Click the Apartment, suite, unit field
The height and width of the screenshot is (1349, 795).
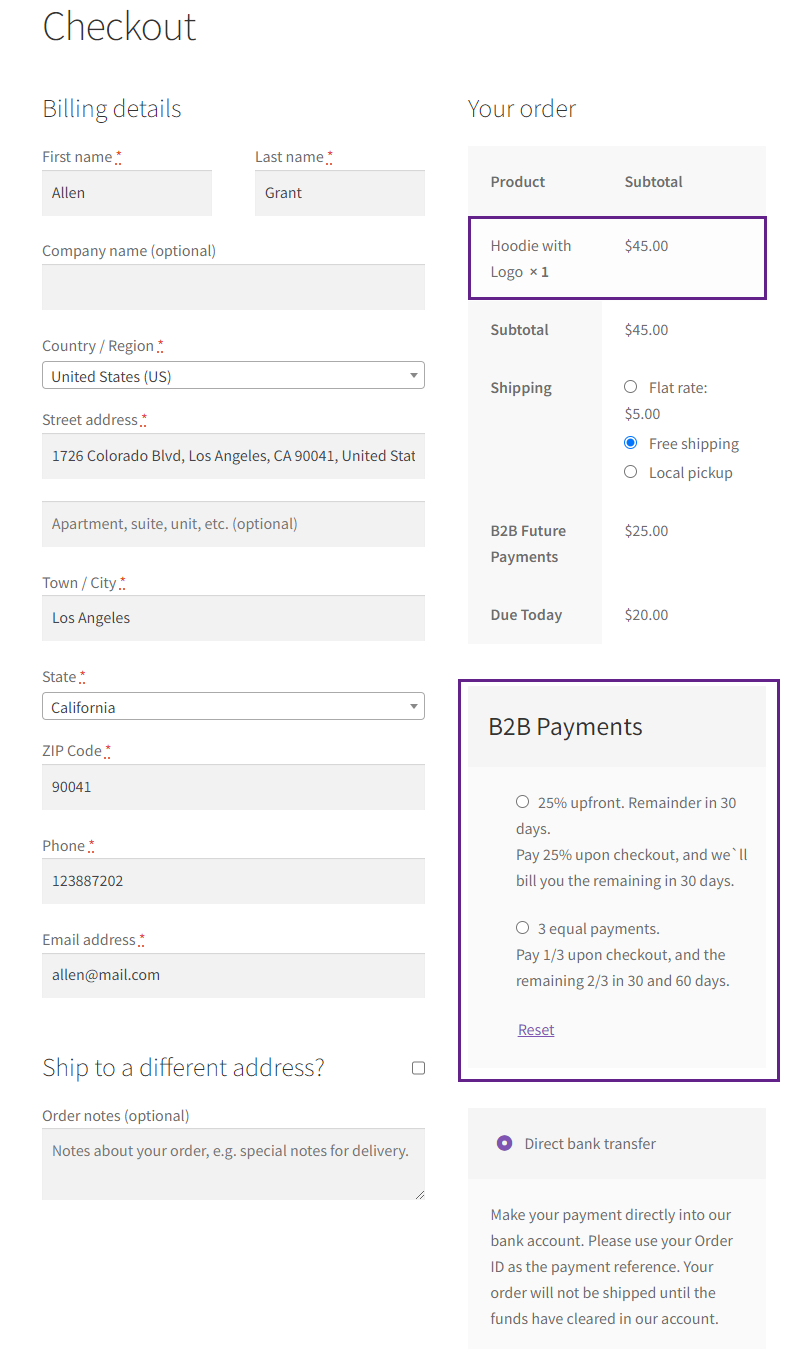tap(233, 524)
